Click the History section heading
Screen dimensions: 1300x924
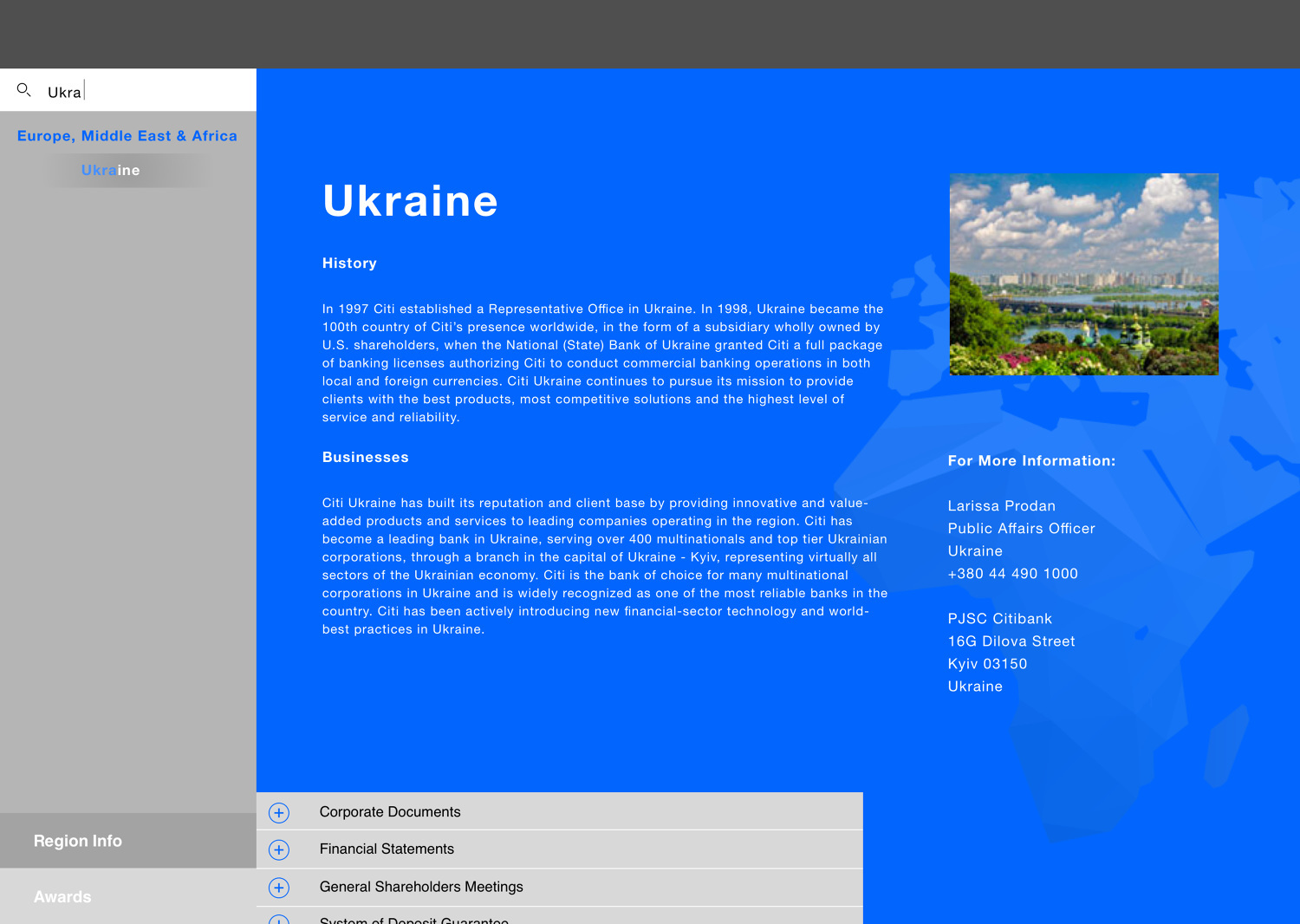[349, 264]
